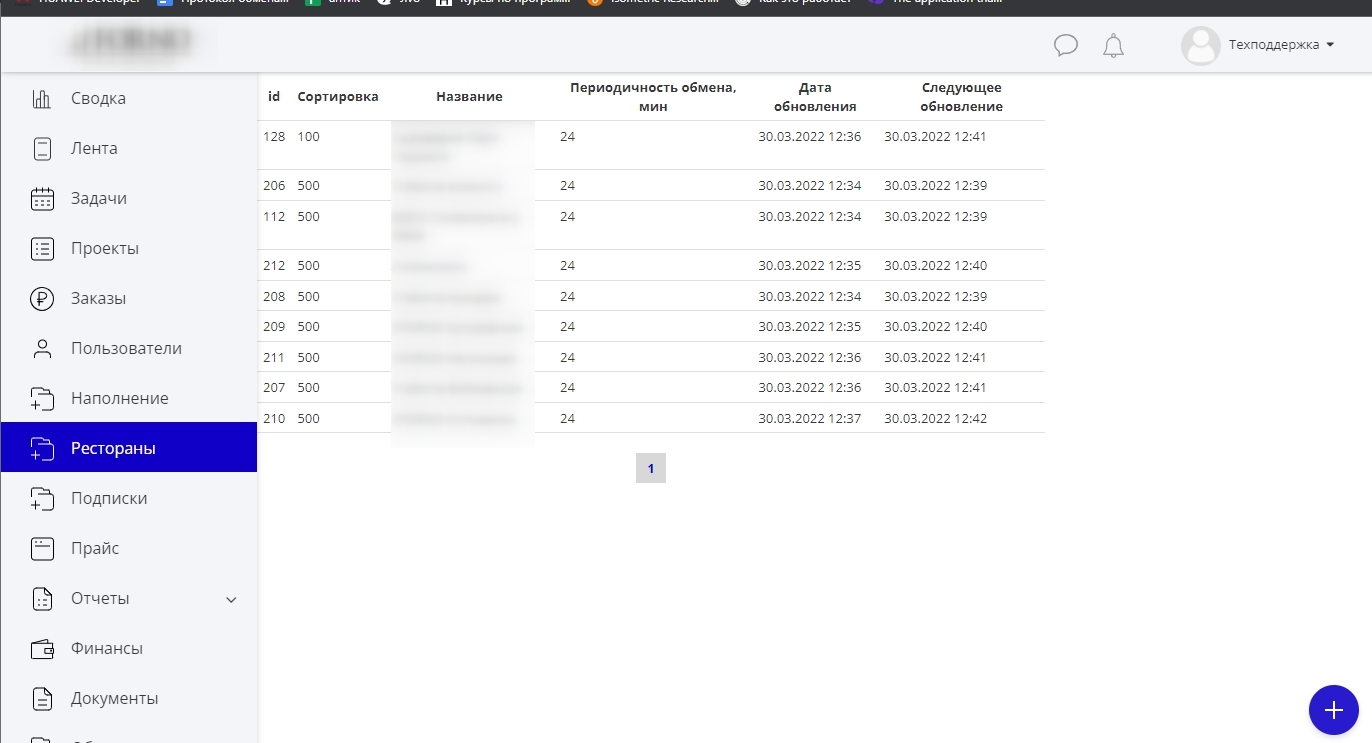Click Периодичность обмена, мин column header
The width and height of the screenshot is (1372, 743).
pyautogui.click(x=653, y=97)
